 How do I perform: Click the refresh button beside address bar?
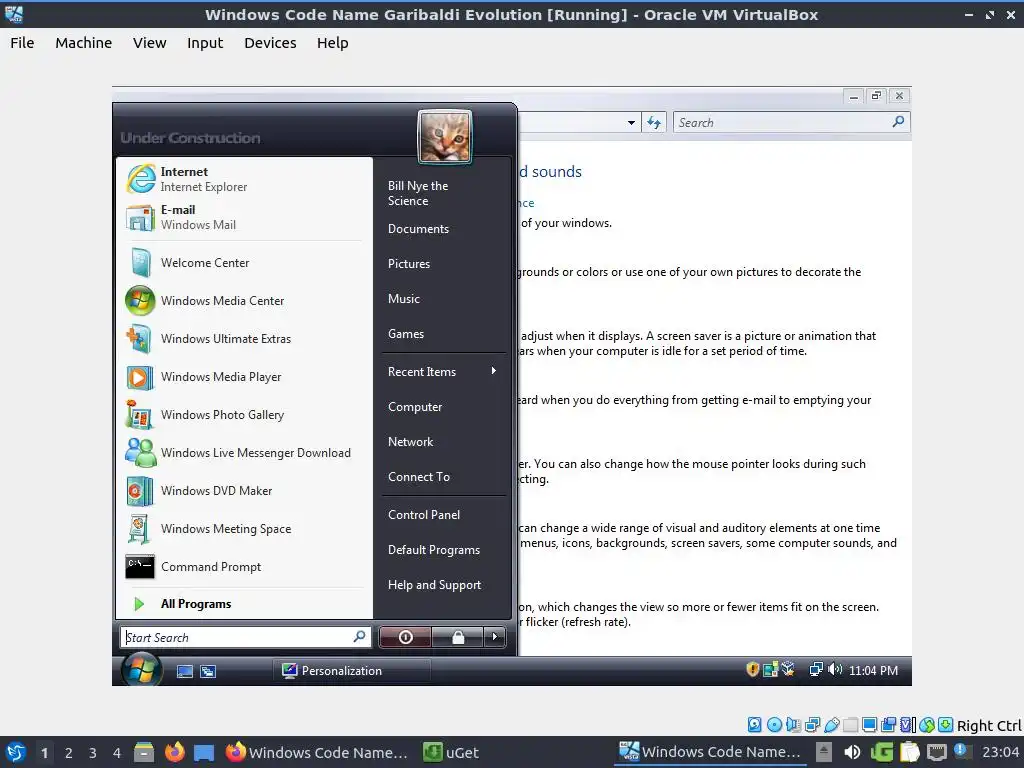coord(654,122)
